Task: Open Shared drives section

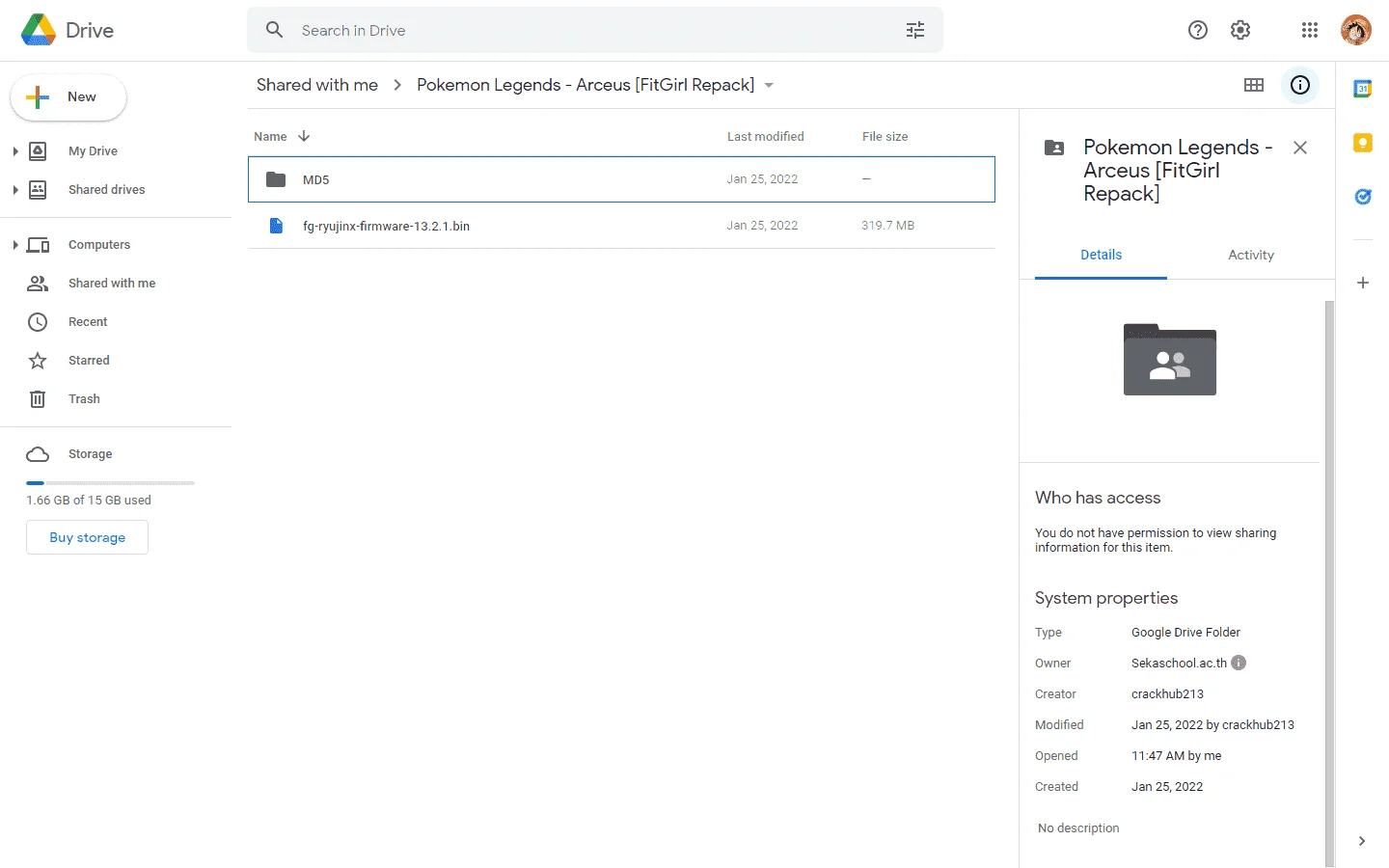Action: 107,190
